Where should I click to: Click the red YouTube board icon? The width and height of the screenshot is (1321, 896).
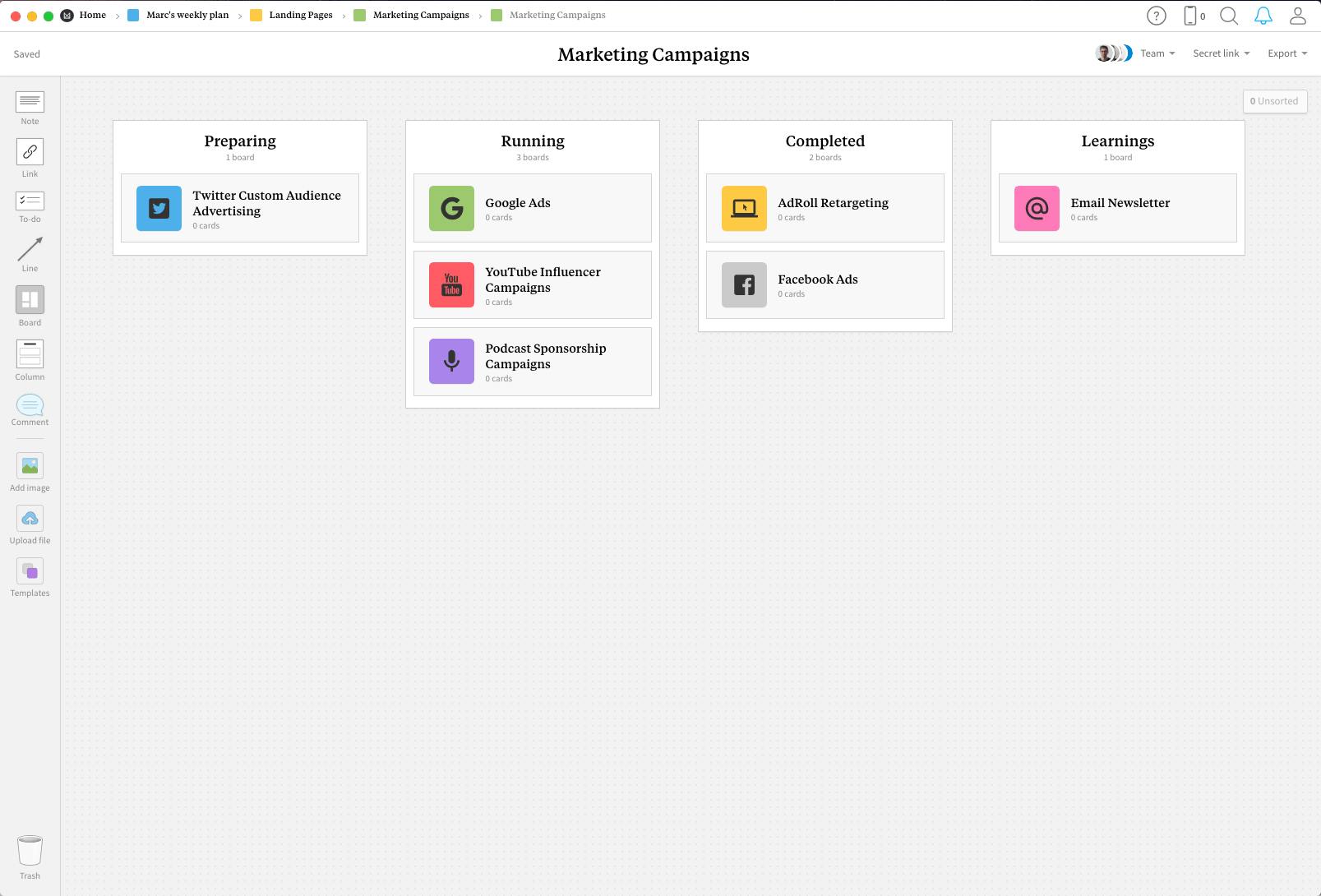click(451, 284)
